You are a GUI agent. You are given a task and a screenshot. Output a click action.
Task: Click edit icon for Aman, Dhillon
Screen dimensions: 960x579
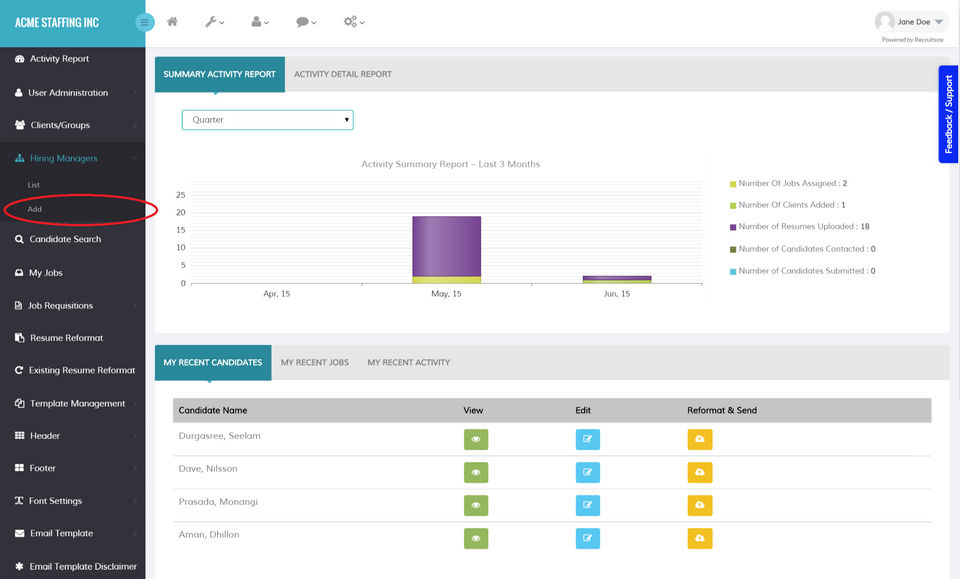[x=587, y=539]
